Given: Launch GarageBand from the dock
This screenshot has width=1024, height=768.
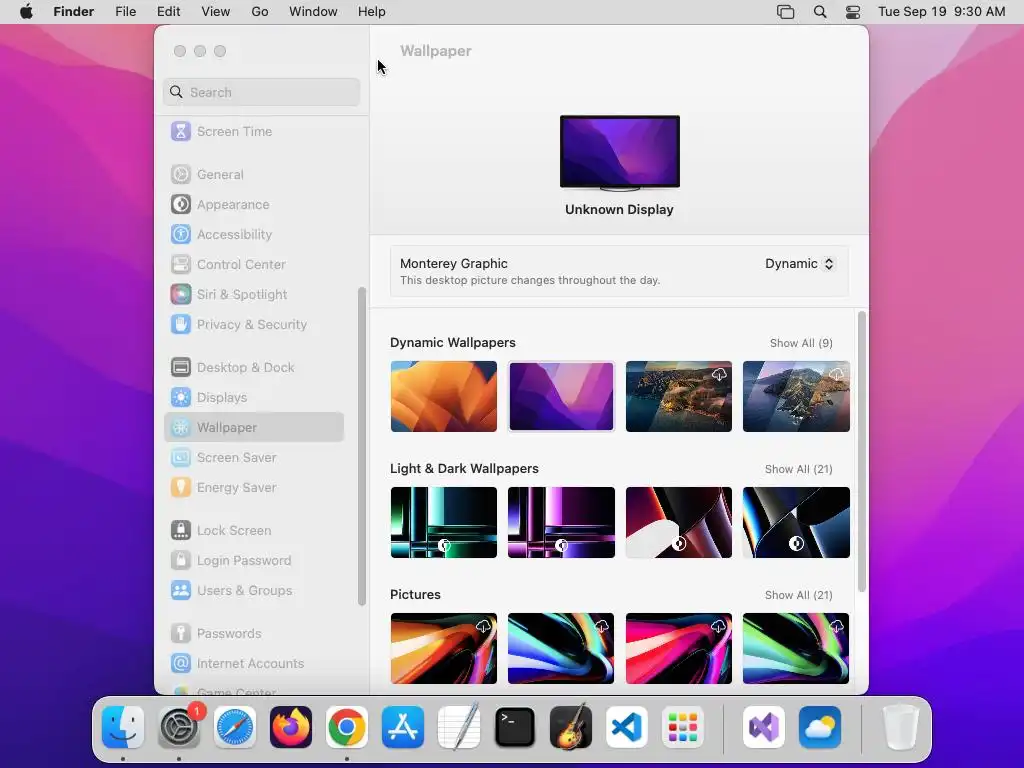Looking at the screenshot, I should tap(571, 727).
